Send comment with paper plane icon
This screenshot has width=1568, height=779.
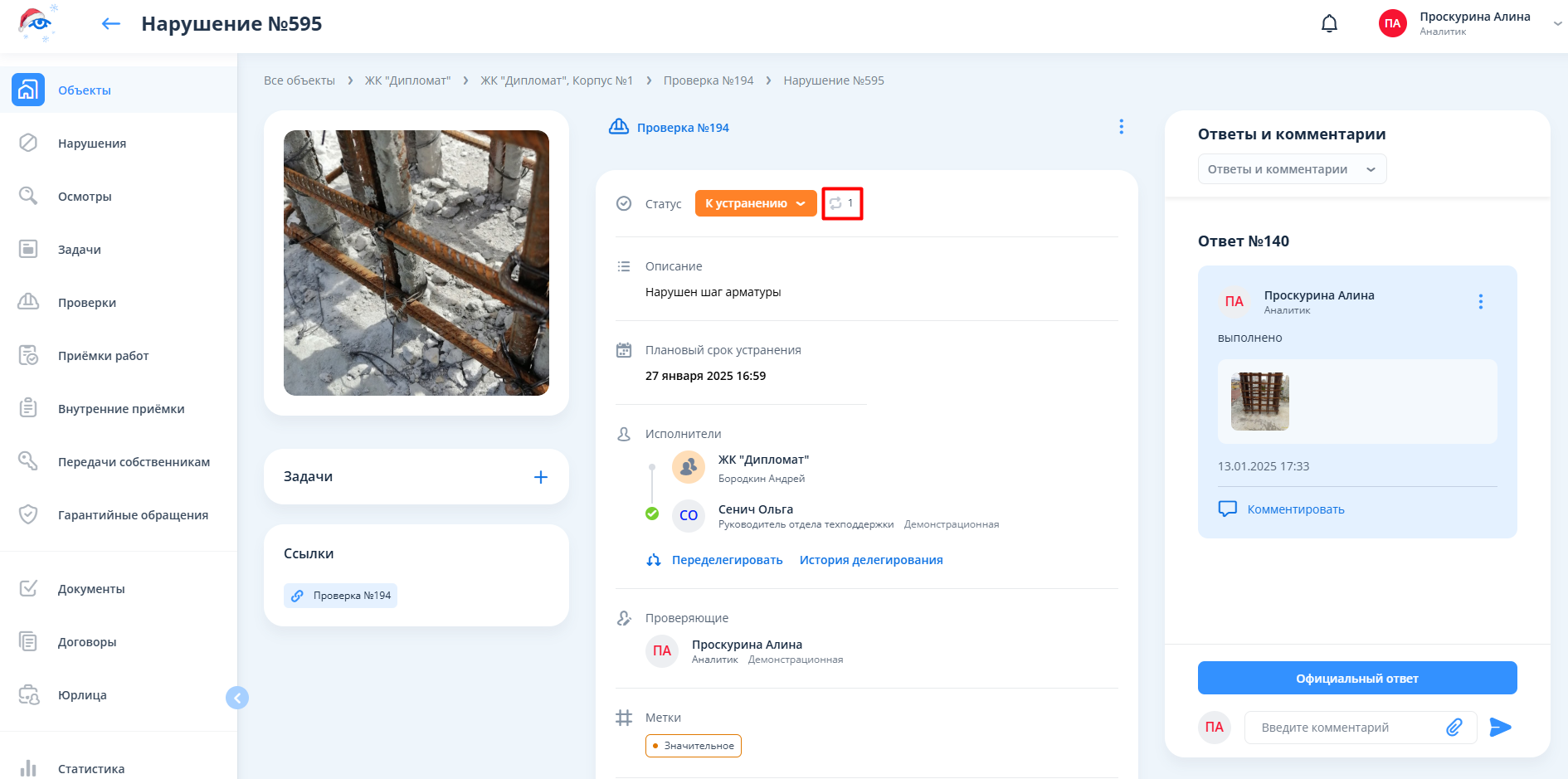(x=1500, y=728)
